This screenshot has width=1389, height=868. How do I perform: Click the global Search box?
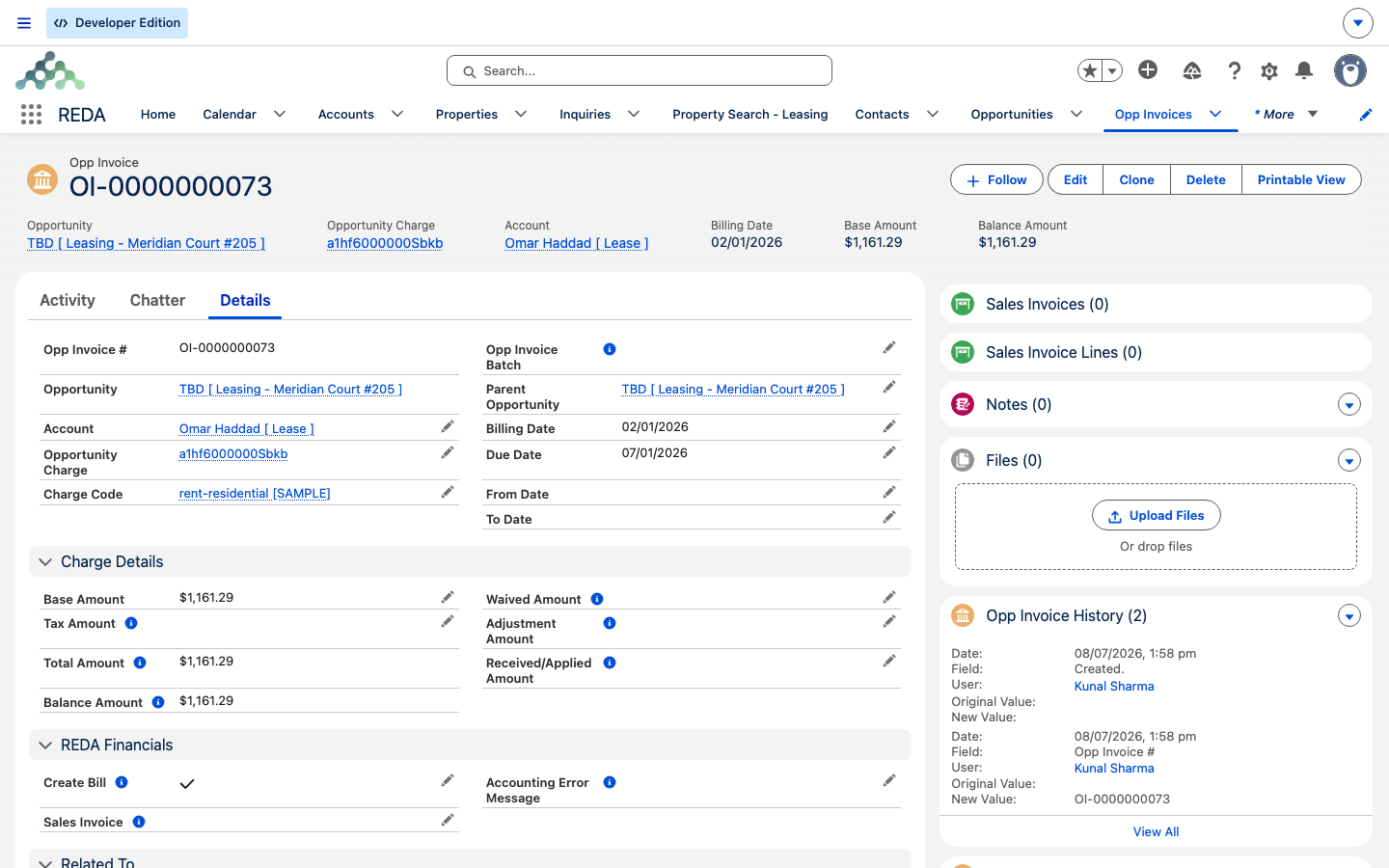pyautogui.click(x=640, y=70)
